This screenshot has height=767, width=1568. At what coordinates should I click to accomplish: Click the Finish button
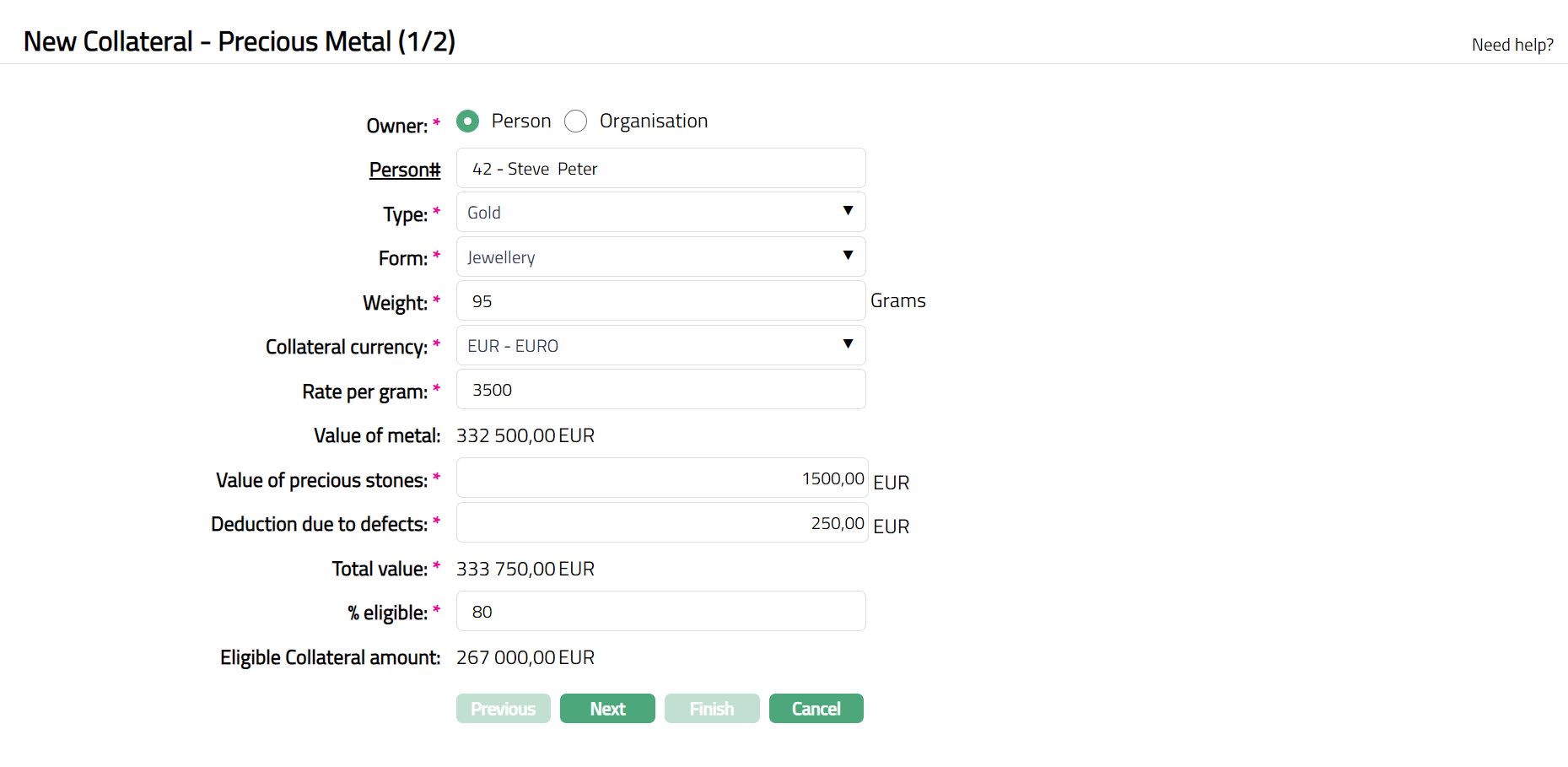[x=712, y=709]
